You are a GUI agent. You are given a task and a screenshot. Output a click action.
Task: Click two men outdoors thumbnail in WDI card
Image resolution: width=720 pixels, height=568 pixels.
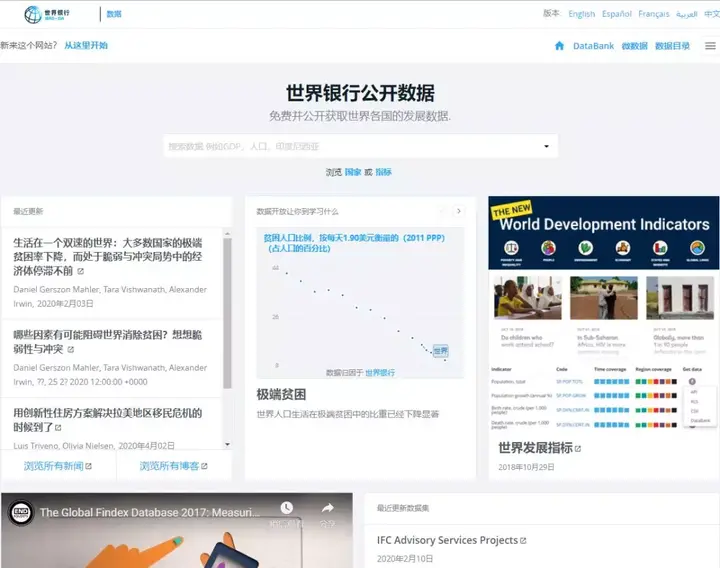[604, 298]
